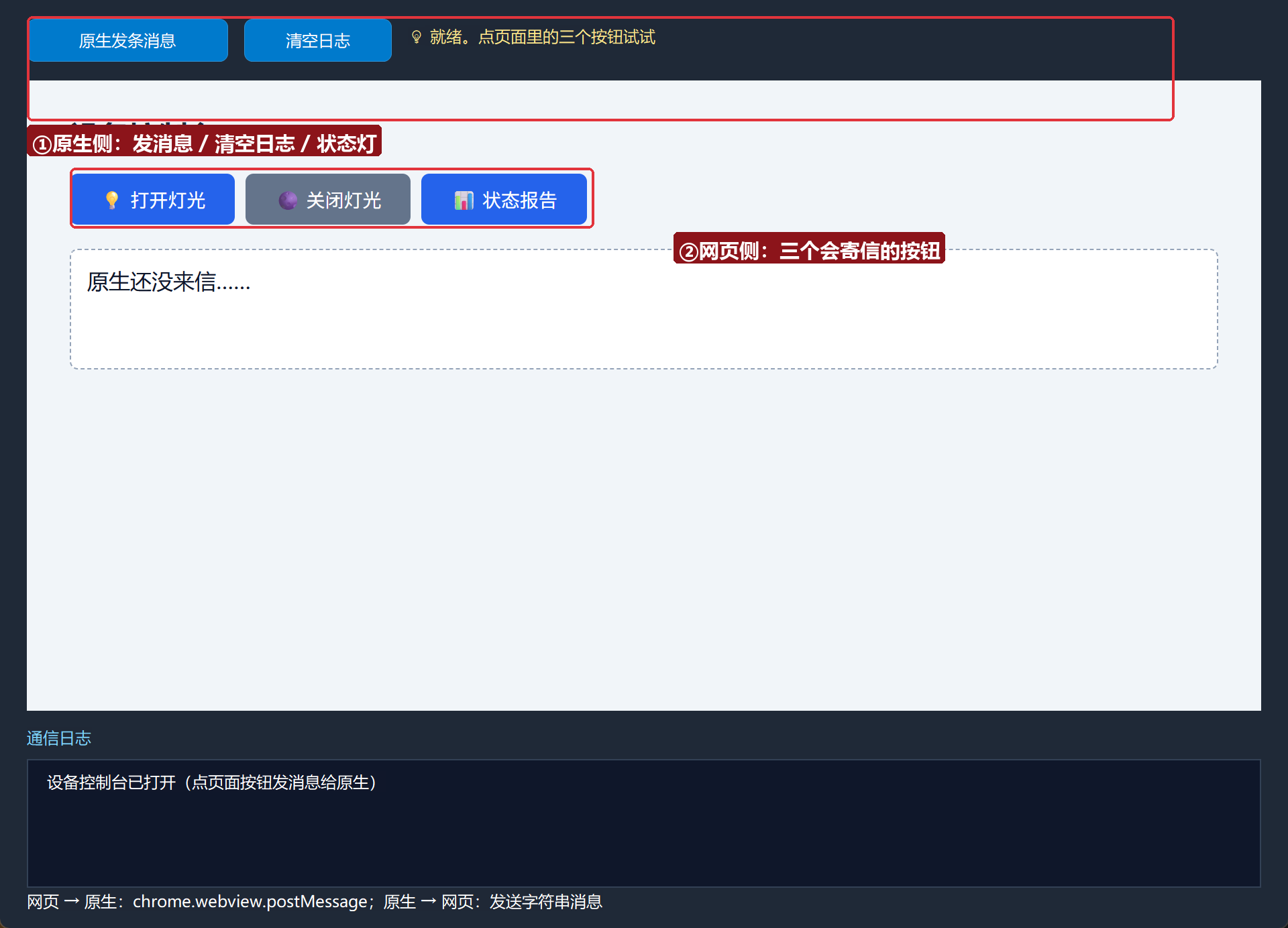The width and height of the screenshot is (1288, 928).
Task: Click the footer text mentioning chrome.webview.postMessage
Action: coord(315,902)
